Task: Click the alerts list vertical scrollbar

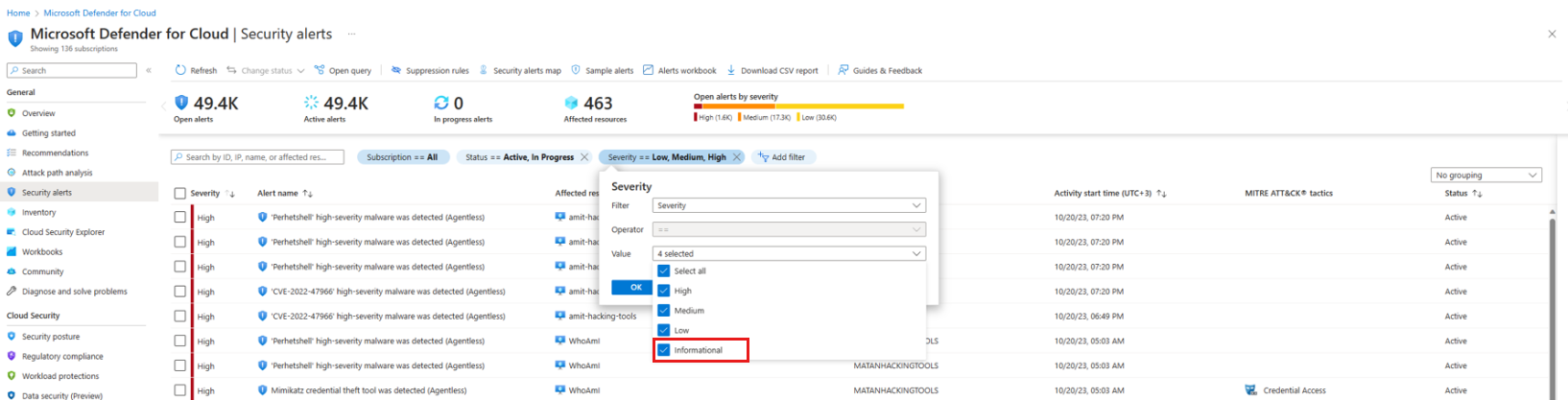Action: coord(1553,304)
